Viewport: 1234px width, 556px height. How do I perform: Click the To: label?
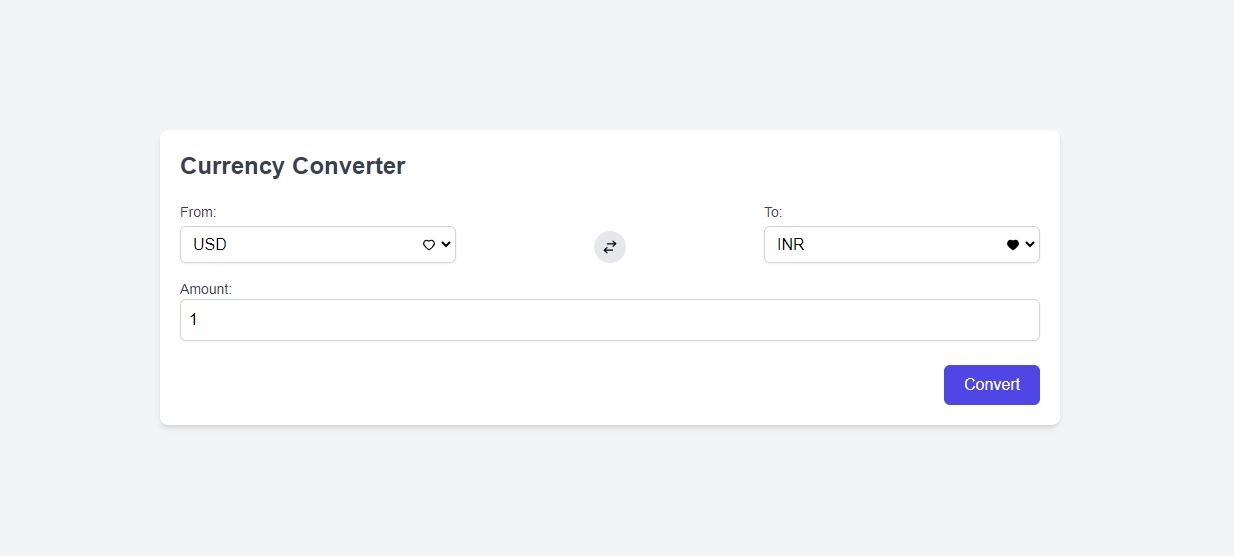773,212
